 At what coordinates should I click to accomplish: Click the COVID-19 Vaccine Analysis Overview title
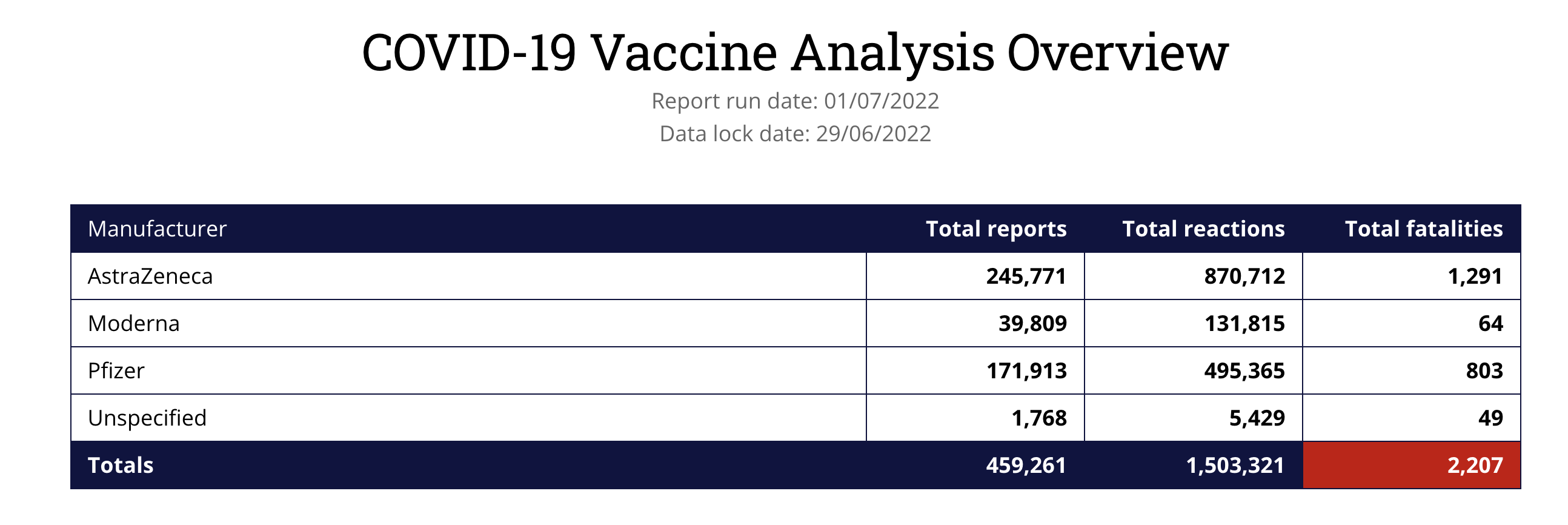(795, 53)
